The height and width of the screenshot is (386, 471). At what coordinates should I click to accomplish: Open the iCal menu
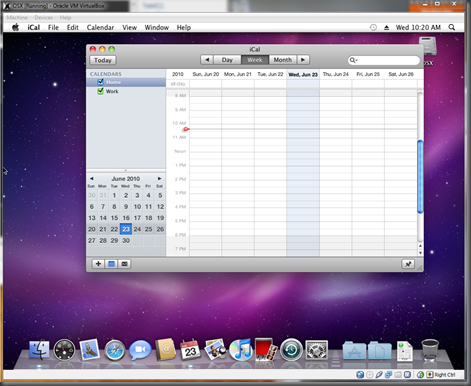tap(34, 27)
